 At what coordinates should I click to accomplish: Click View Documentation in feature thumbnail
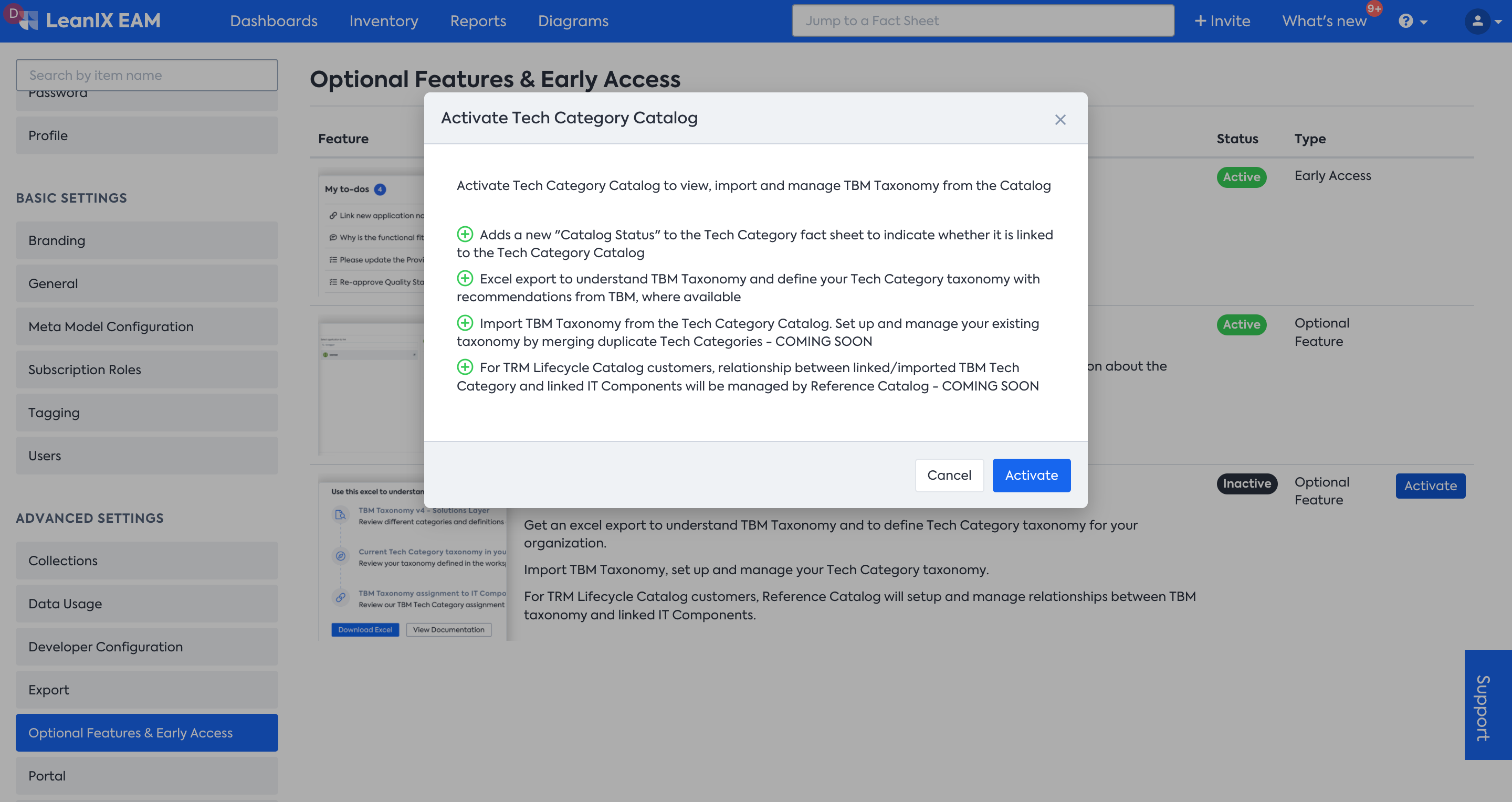tap(448, 629)
